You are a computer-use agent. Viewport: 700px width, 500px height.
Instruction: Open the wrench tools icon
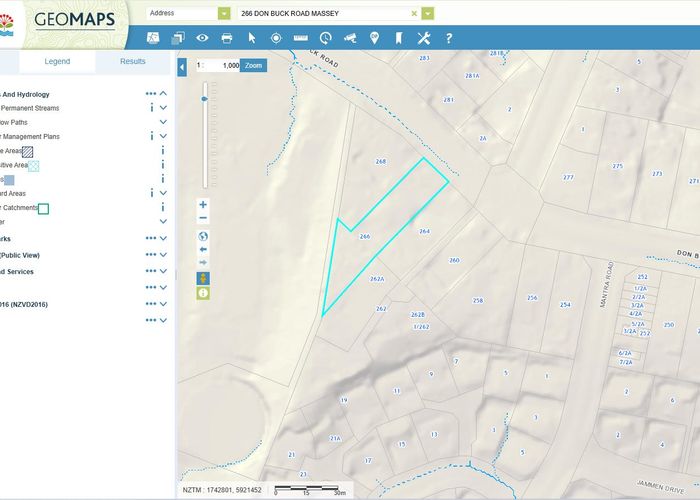[423, 38]
